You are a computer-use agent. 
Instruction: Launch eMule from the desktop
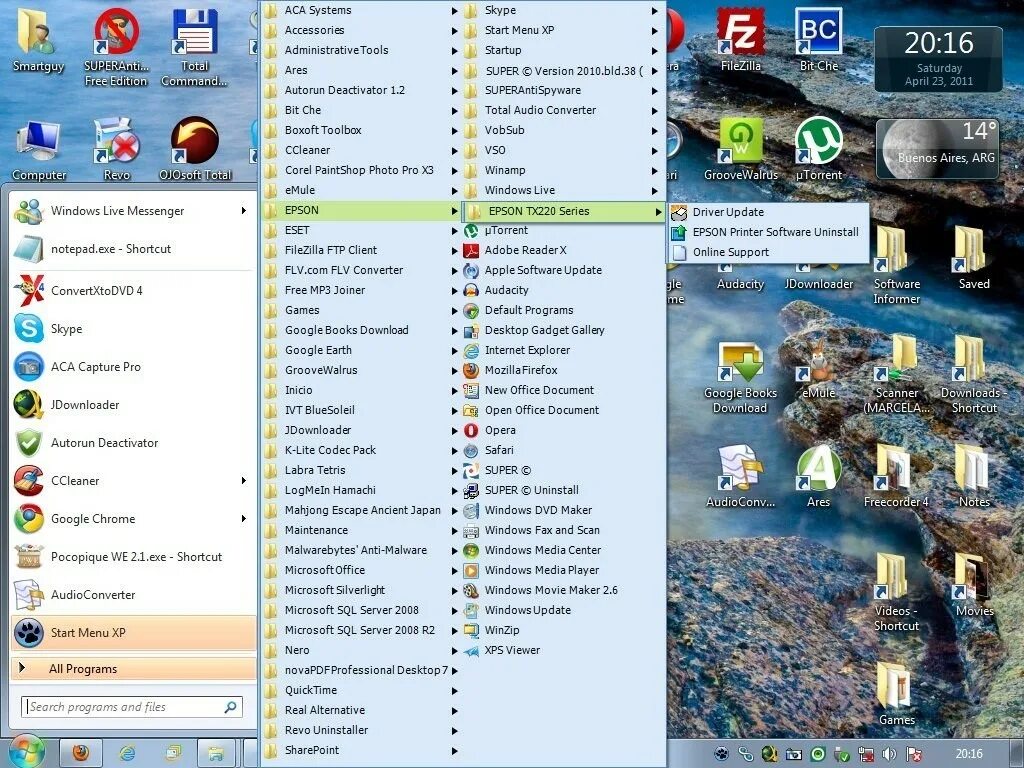[x=818, y=370]
